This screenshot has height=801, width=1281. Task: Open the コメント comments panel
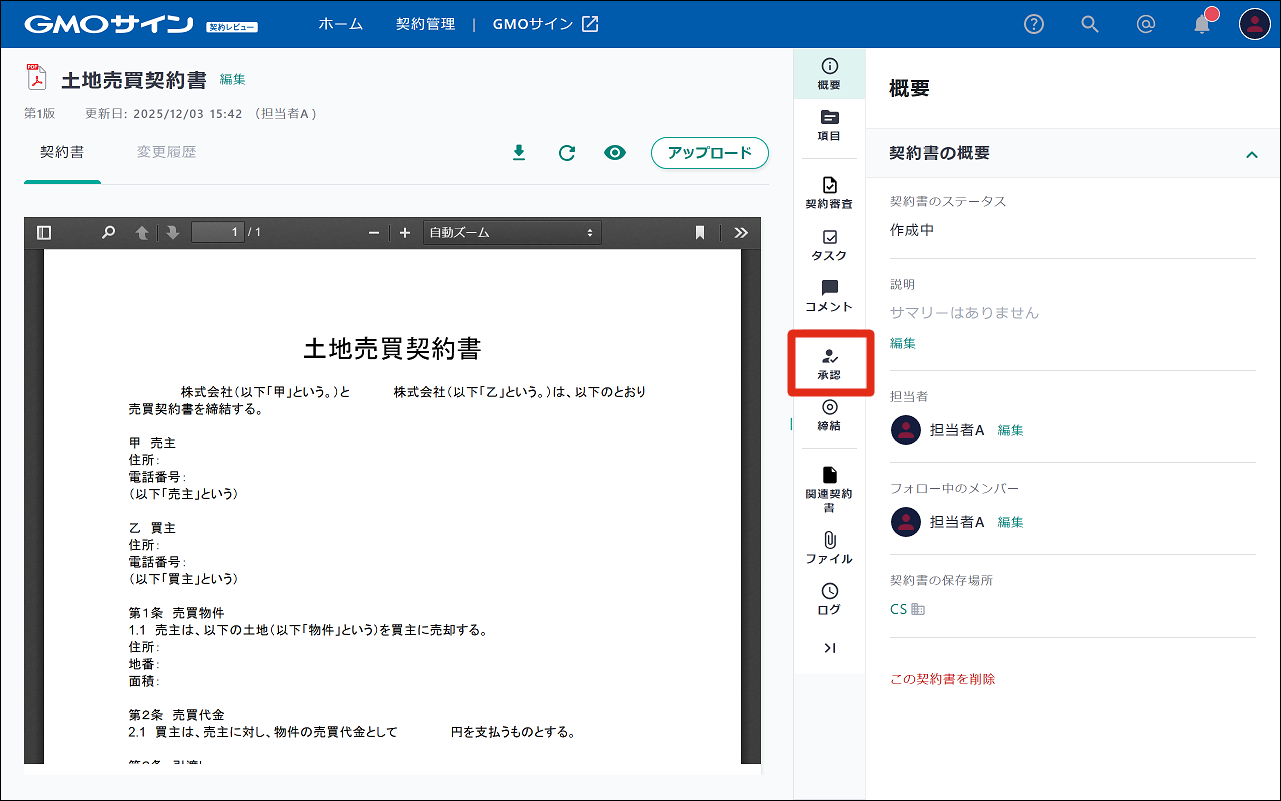(x=829, y=296)
